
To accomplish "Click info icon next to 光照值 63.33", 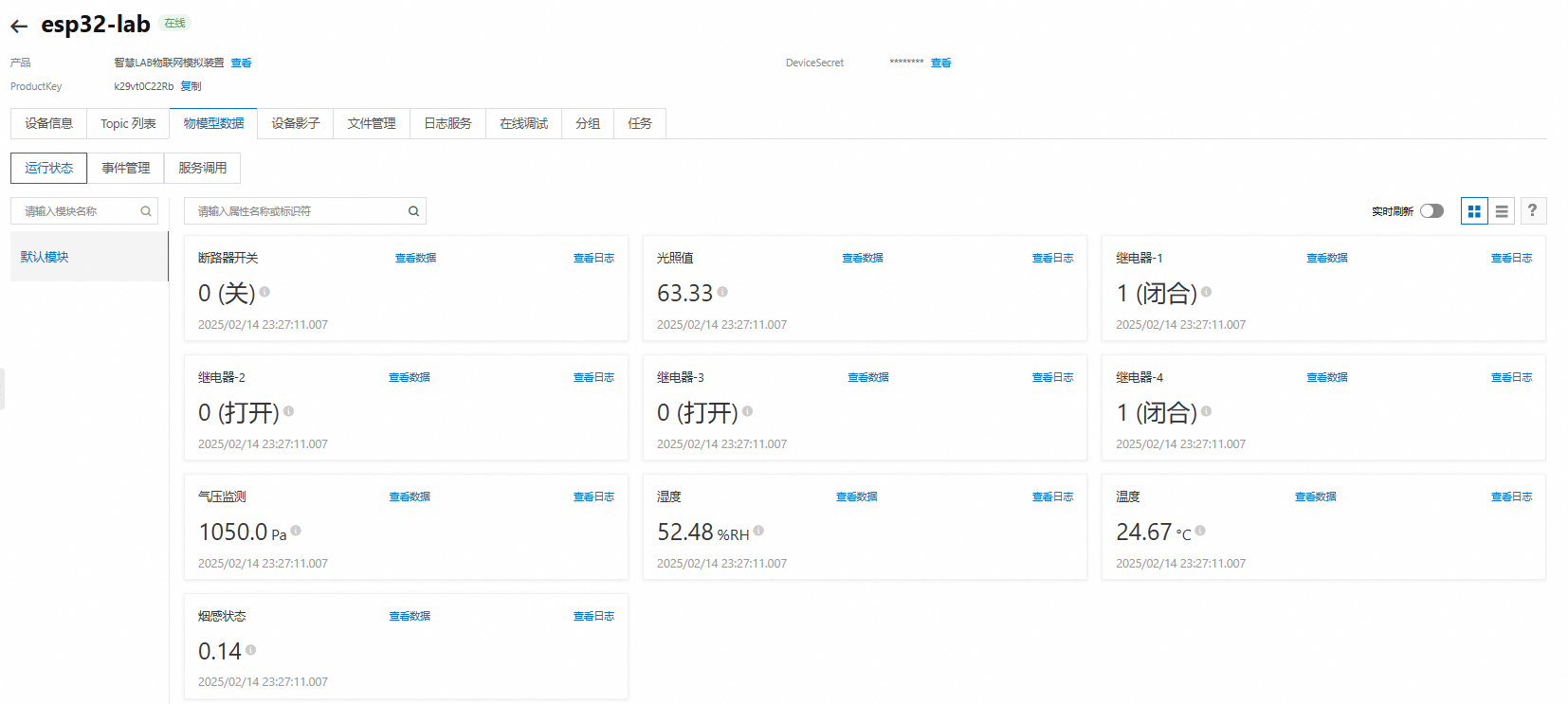I will pyautogui.click(x=722, y=292).
